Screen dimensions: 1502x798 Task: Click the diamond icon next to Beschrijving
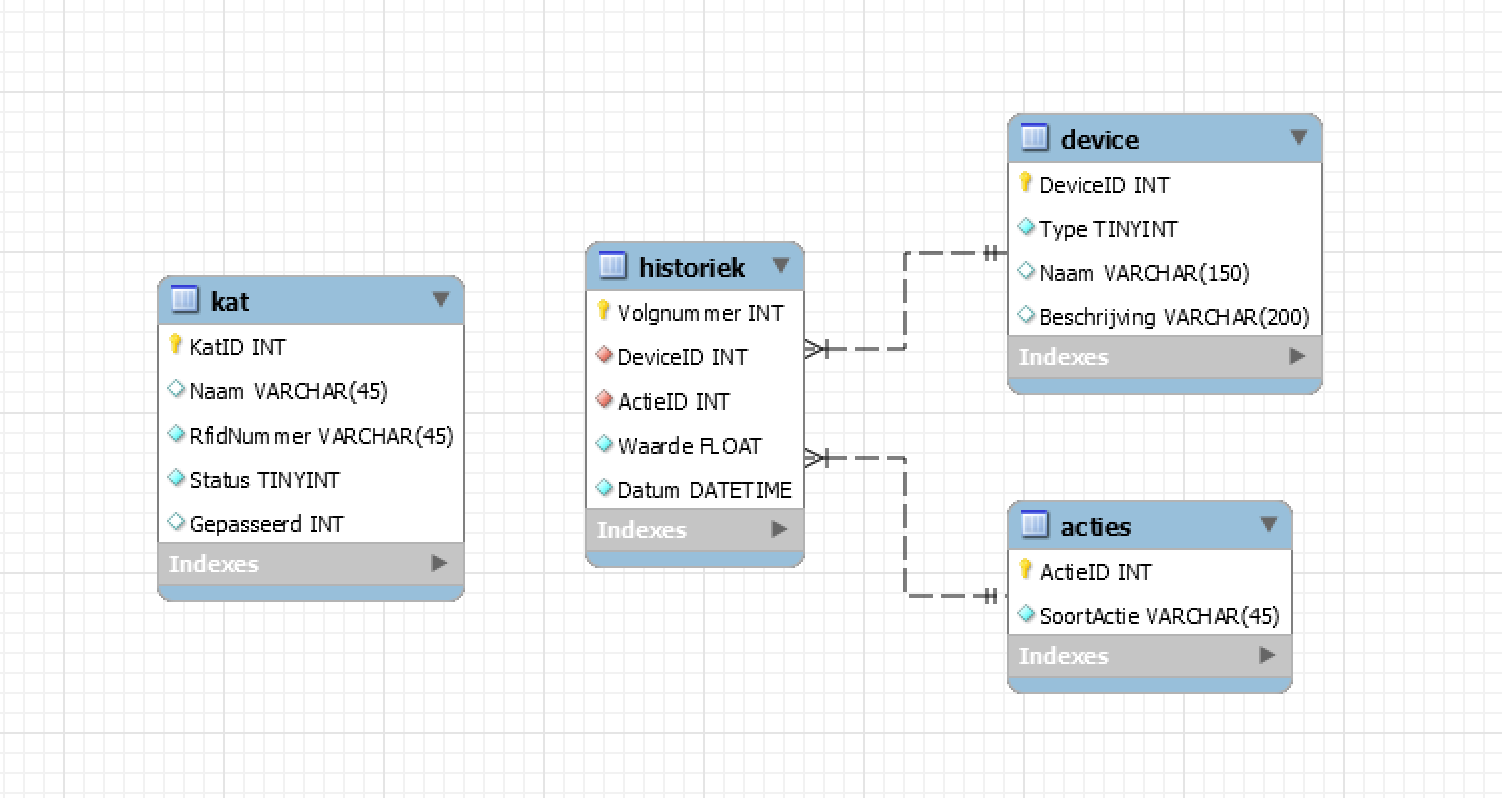click(x=1026, y=316)
